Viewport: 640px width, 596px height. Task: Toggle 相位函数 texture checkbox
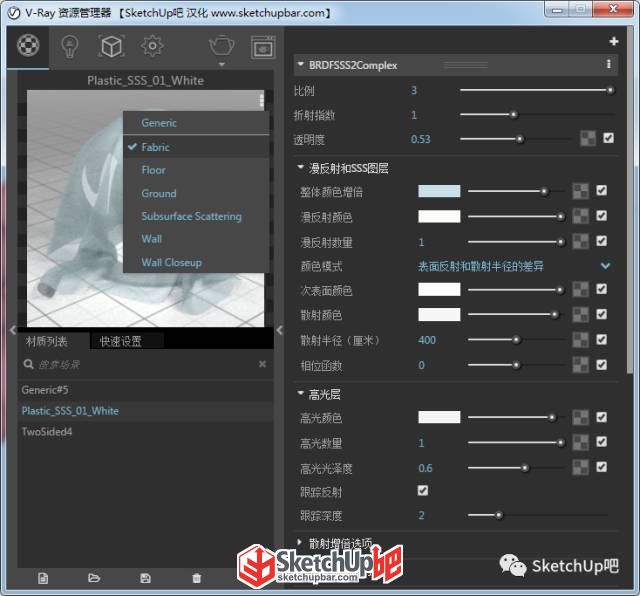[x=601, y=365]
